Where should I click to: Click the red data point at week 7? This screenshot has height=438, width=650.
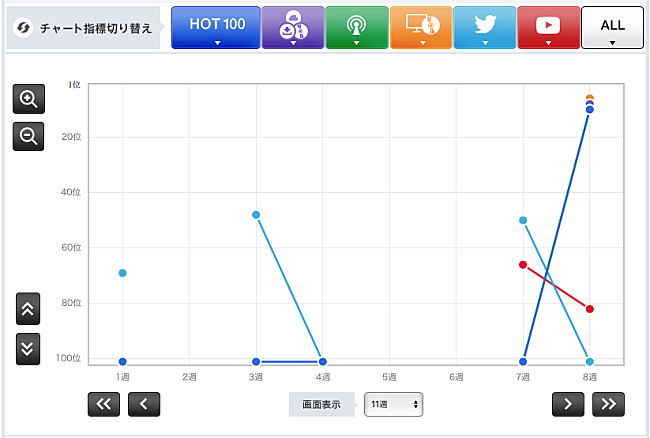(x=523, y=265)
